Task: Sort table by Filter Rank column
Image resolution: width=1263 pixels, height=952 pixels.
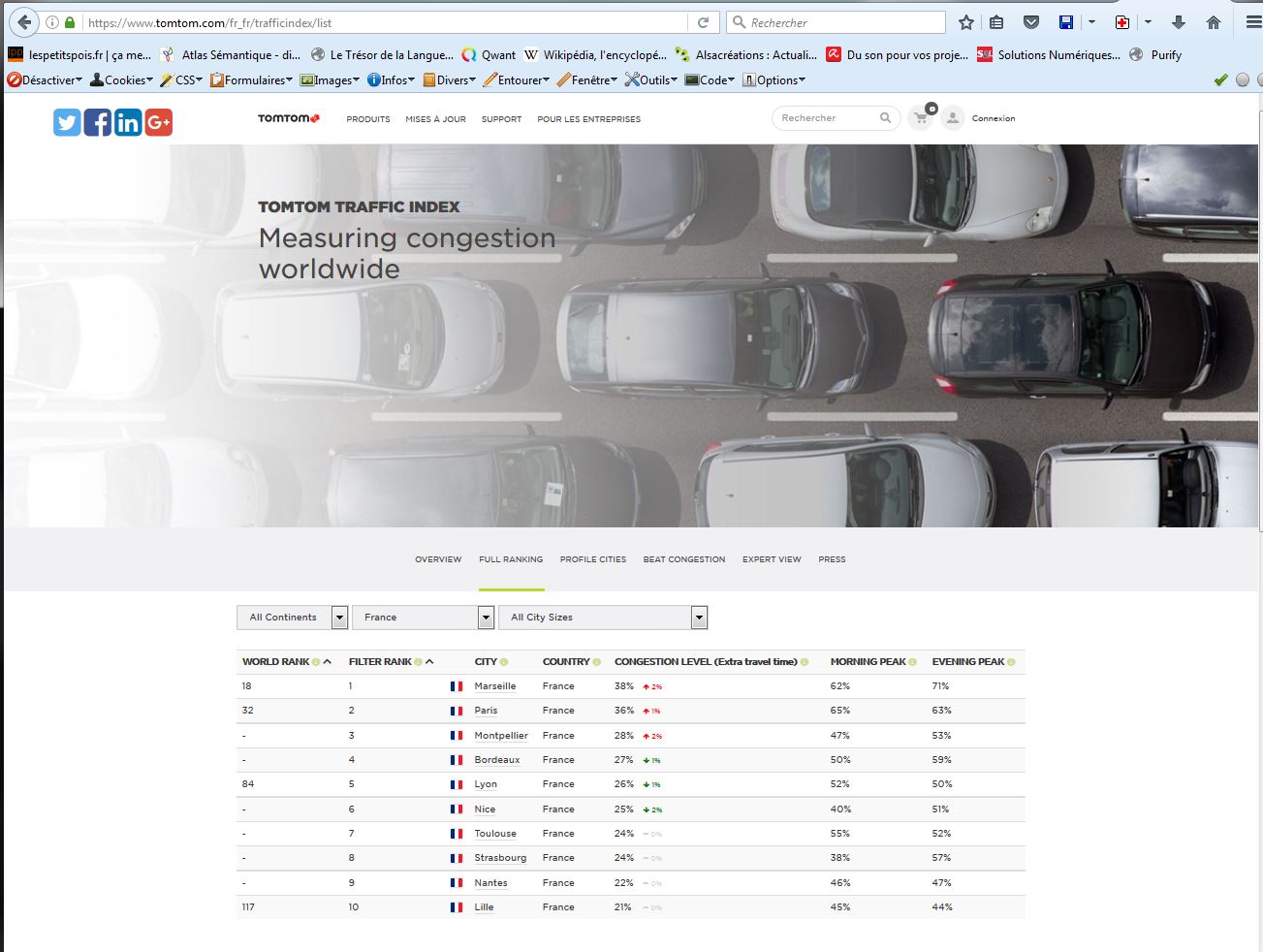Action: 381,662
